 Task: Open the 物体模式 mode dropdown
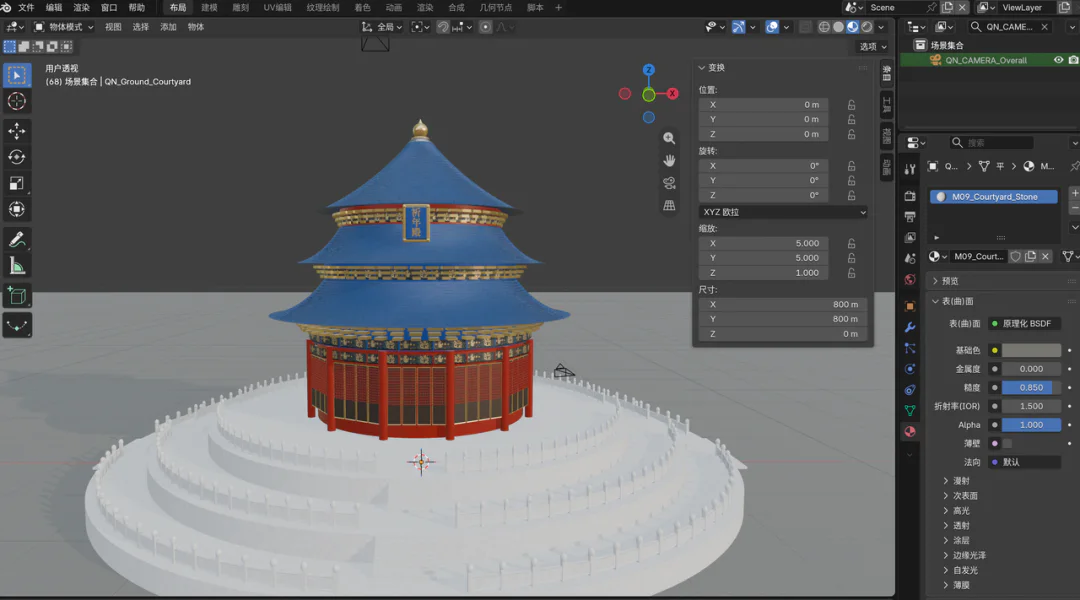pyautogui.click(x=64, y=27)
